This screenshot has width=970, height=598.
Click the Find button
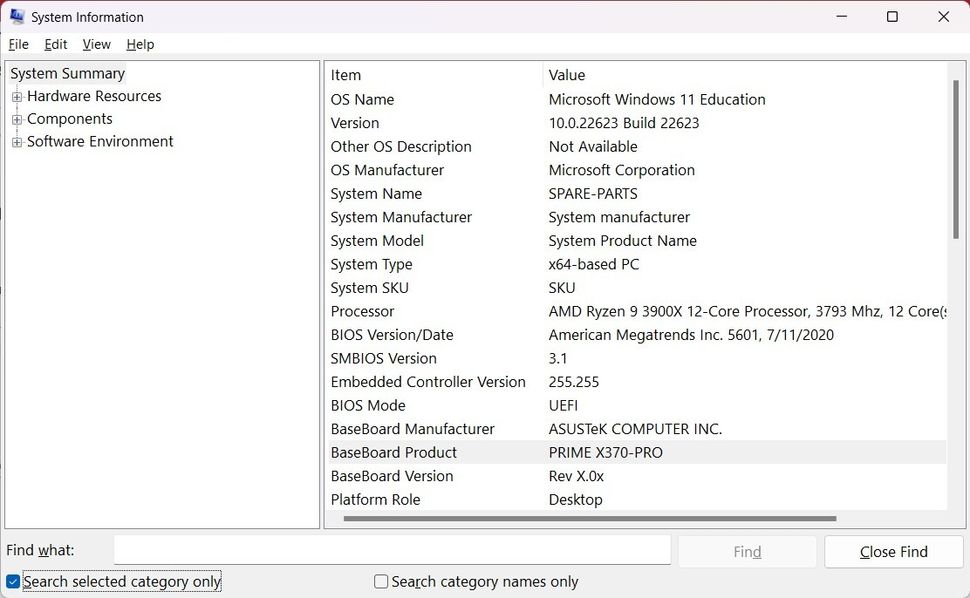click(x=747, y=551)
